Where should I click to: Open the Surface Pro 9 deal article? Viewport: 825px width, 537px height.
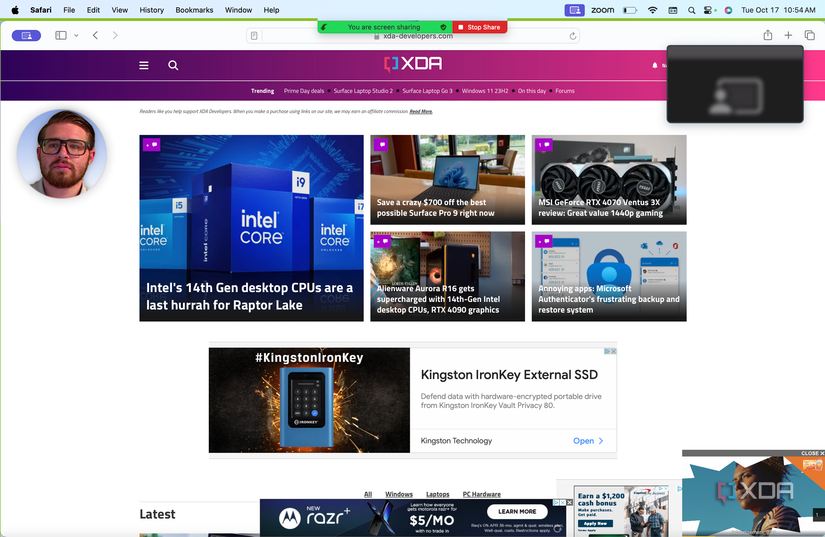tap(447, 179)
